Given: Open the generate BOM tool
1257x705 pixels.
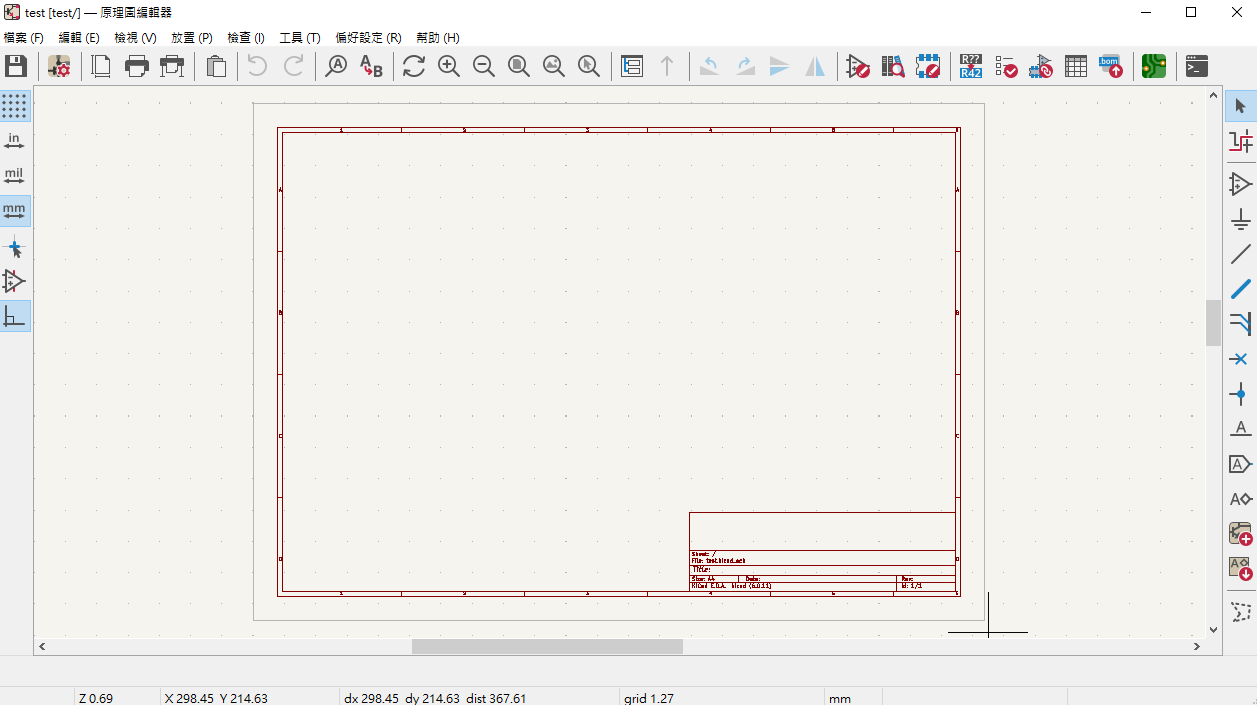Looking at the screenshot, I should point(1110,67).
